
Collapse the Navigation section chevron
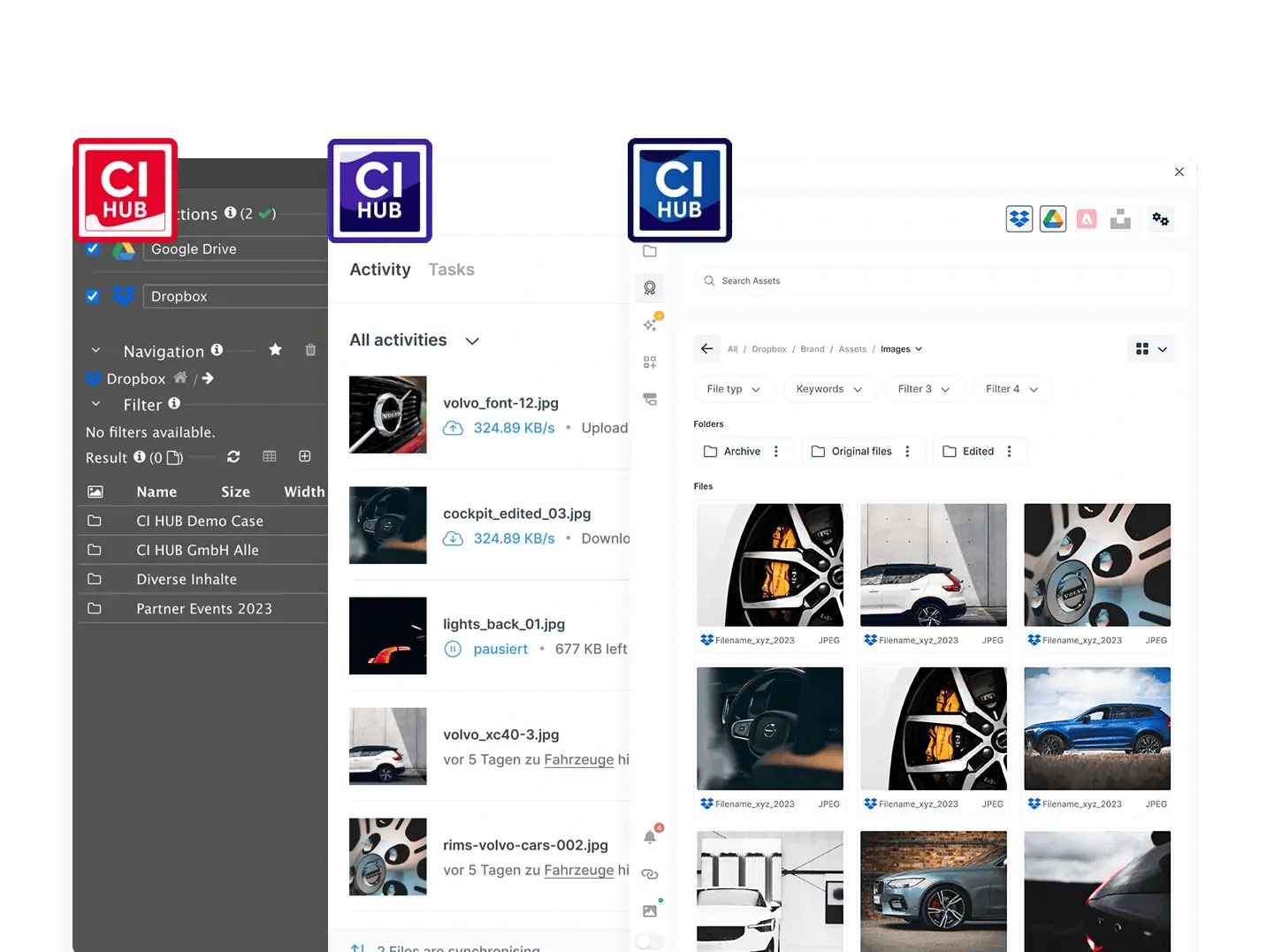point(96,350)
